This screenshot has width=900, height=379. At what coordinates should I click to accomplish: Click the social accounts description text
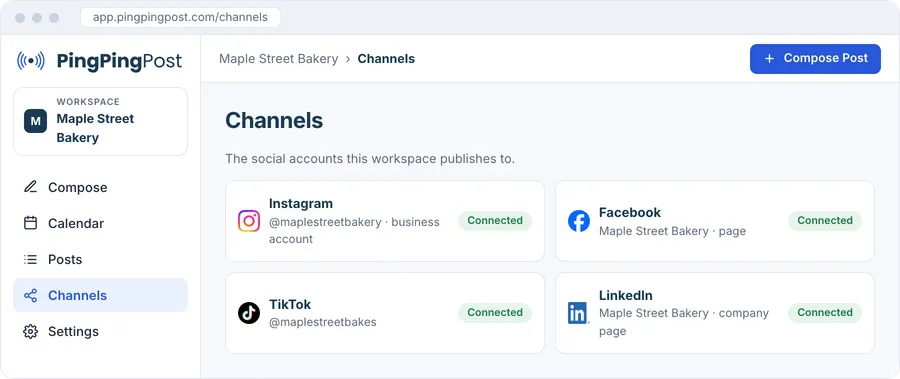tap(370, 158)
